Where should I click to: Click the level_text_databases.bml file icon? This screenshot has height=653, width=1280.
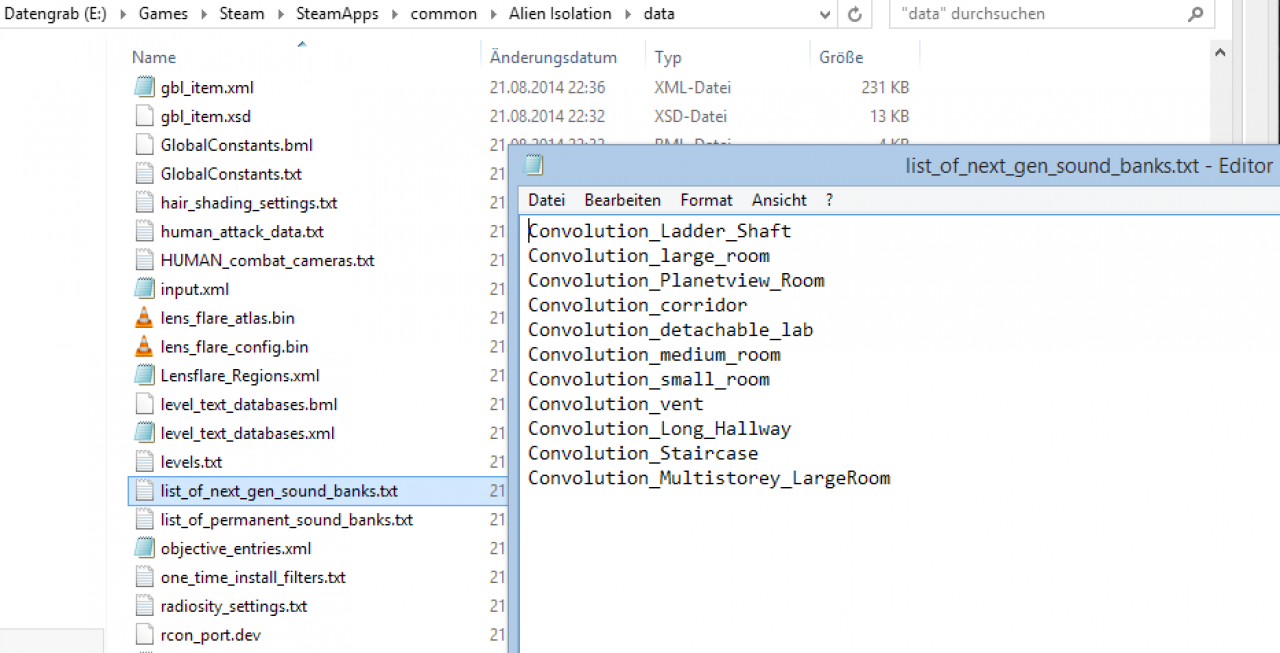(144, 405)
